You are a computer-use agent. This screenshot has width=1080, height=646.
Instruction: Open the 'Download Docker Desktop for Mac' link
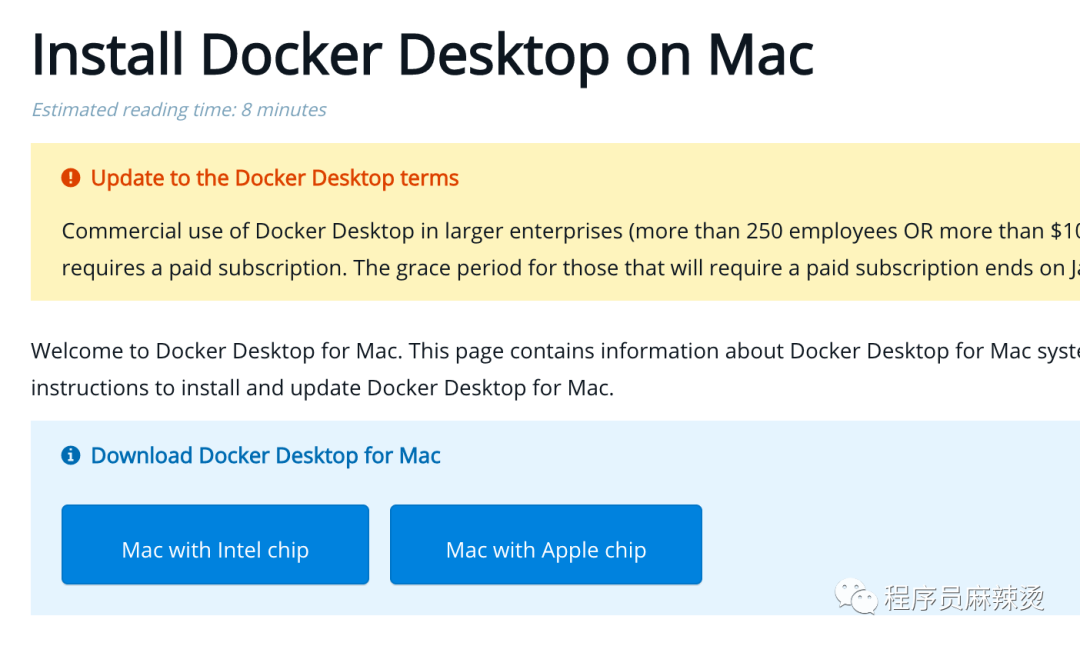click(265, 455)
